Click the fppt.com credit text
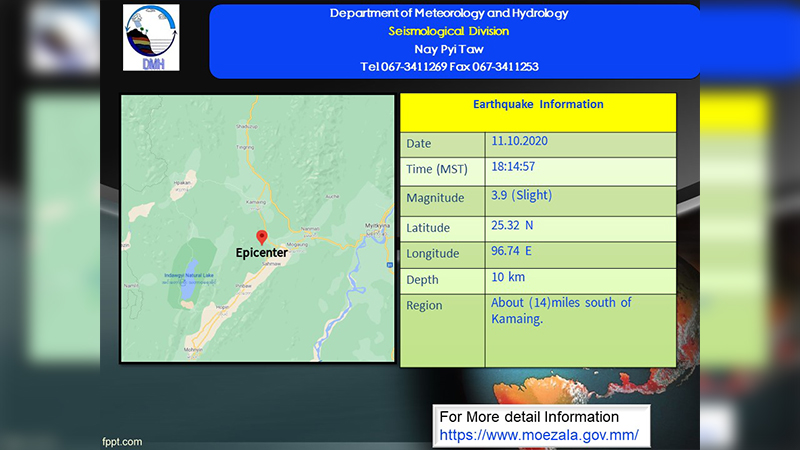800x450 pixels. [x=122, y=442]
